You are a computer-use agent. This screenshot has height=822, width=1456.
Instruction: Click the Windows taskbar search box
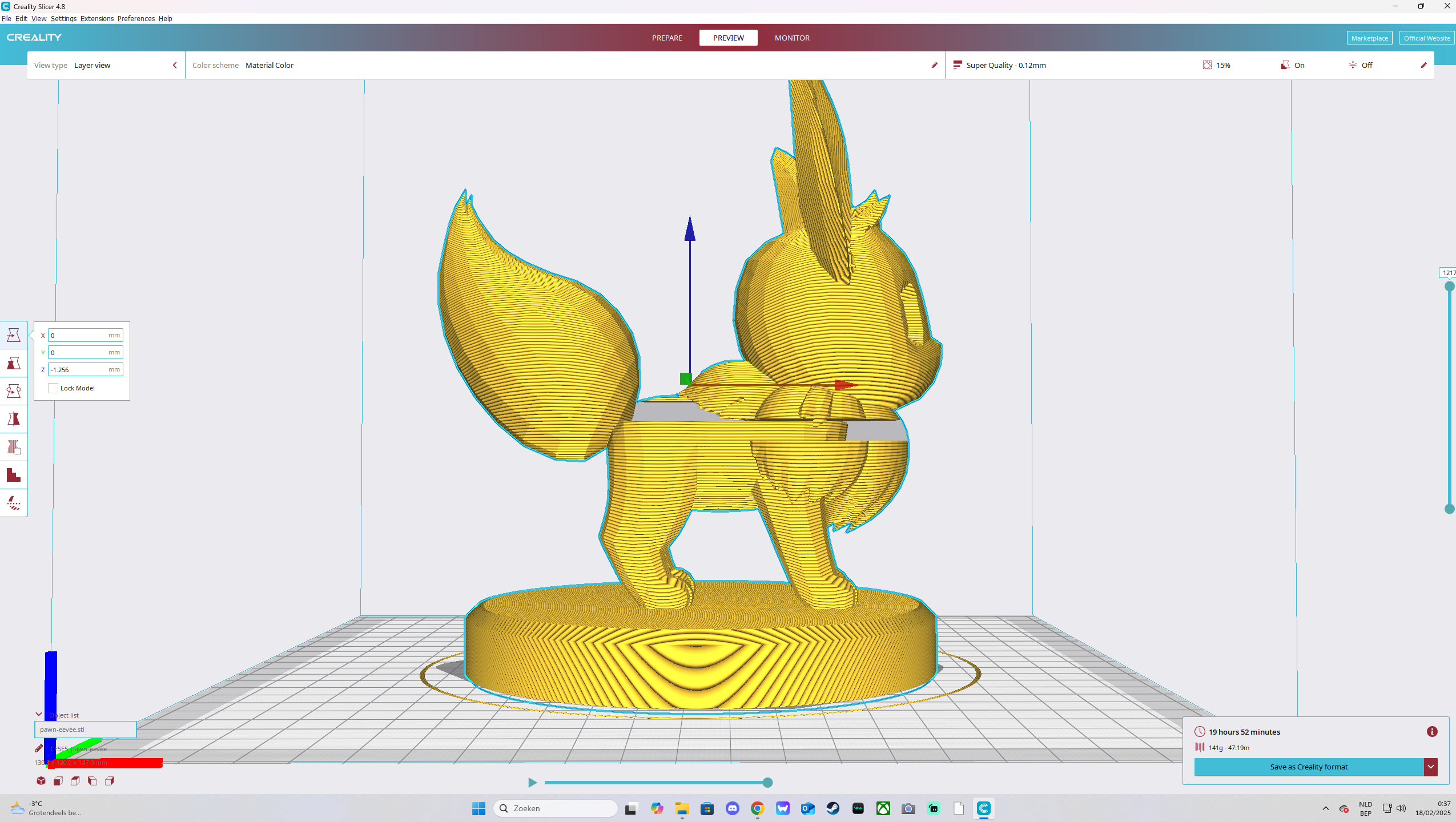(x=555, y=808)
